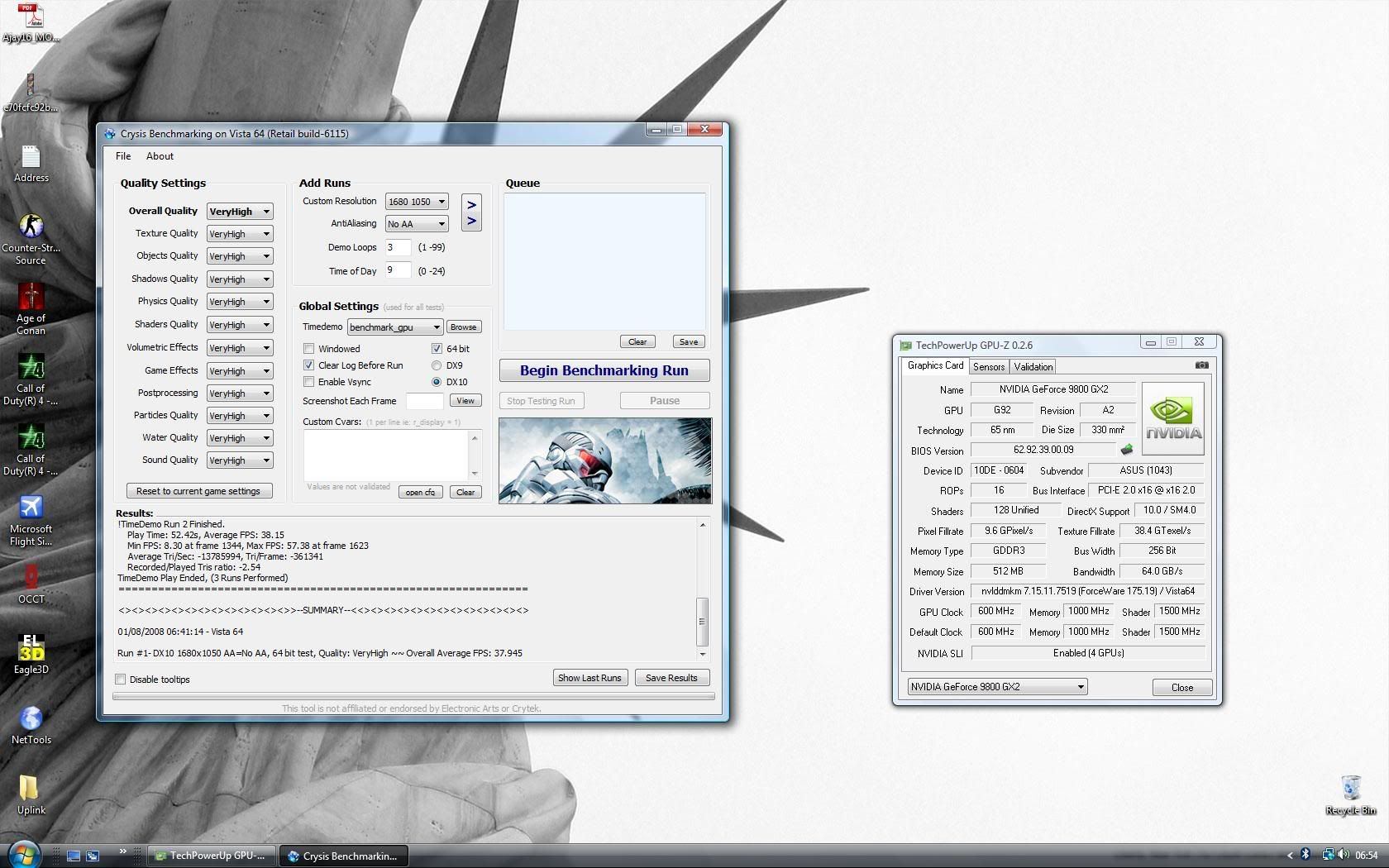The width and height of the screenshot is (1389, 868).
Task: Toggle the Enable Vsync checkbox
Action: (x=309, y=382)
